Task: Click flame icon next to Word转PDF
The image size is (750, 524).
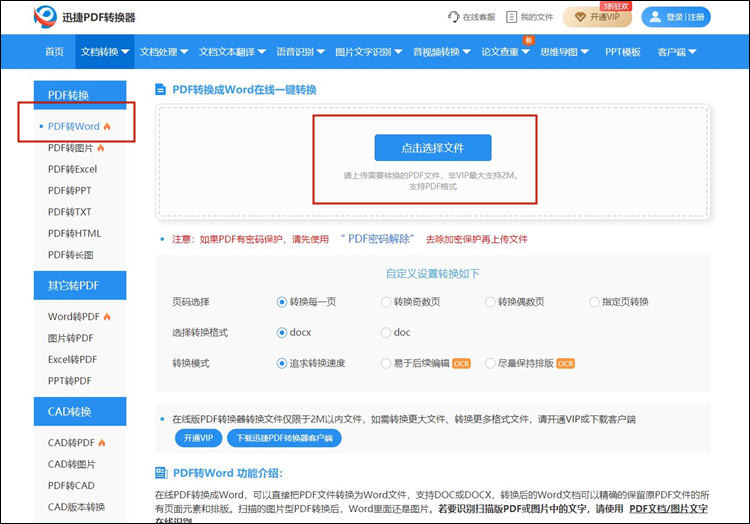Action: tap(107, 317)
